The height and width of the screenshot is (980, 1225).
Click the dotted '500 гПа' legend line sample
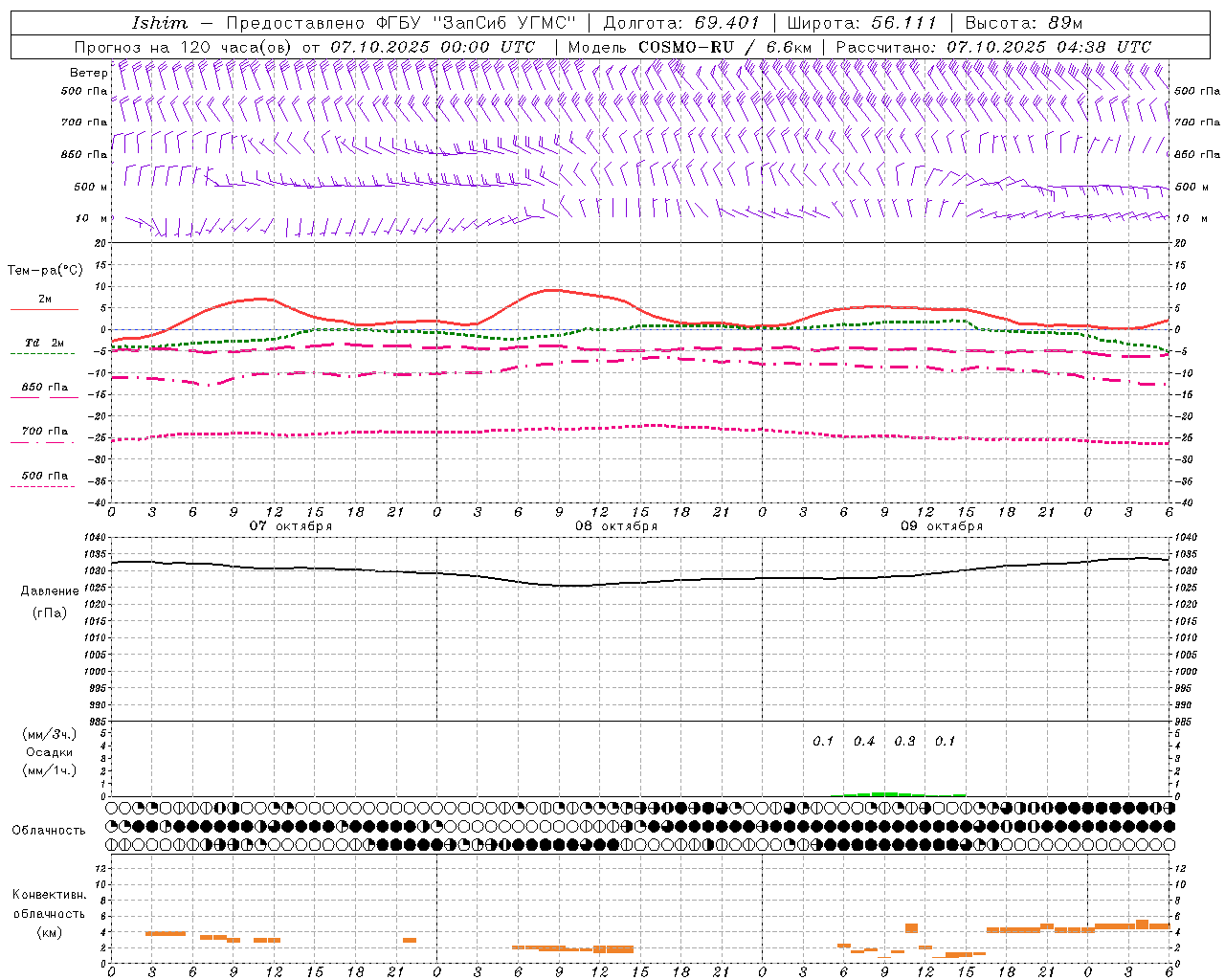pyautogui.click(x=42, y=486)
